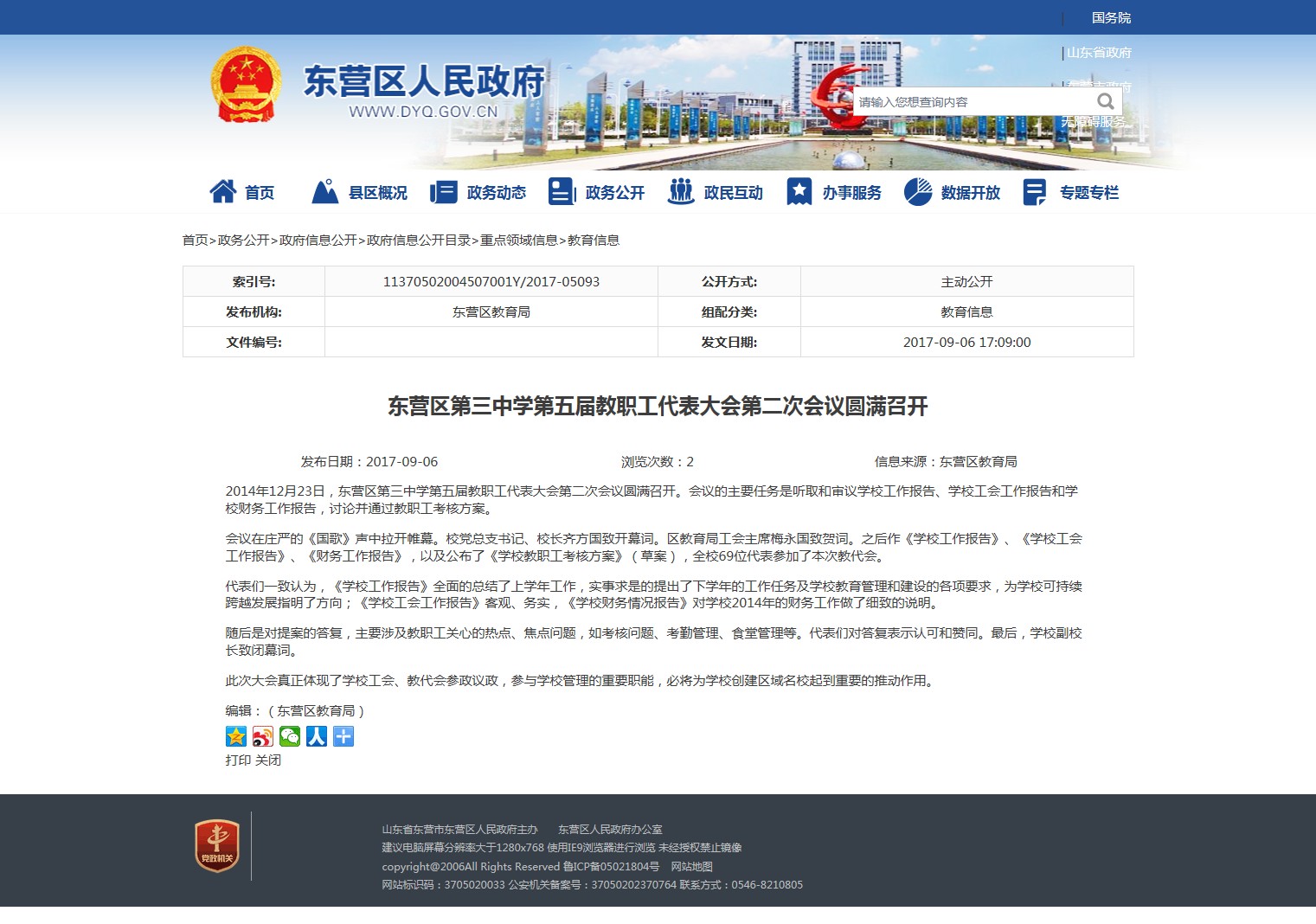Click 教育信息 in the breadcrumb
This screenshot has height=924, width=1316.
[594, 241]
